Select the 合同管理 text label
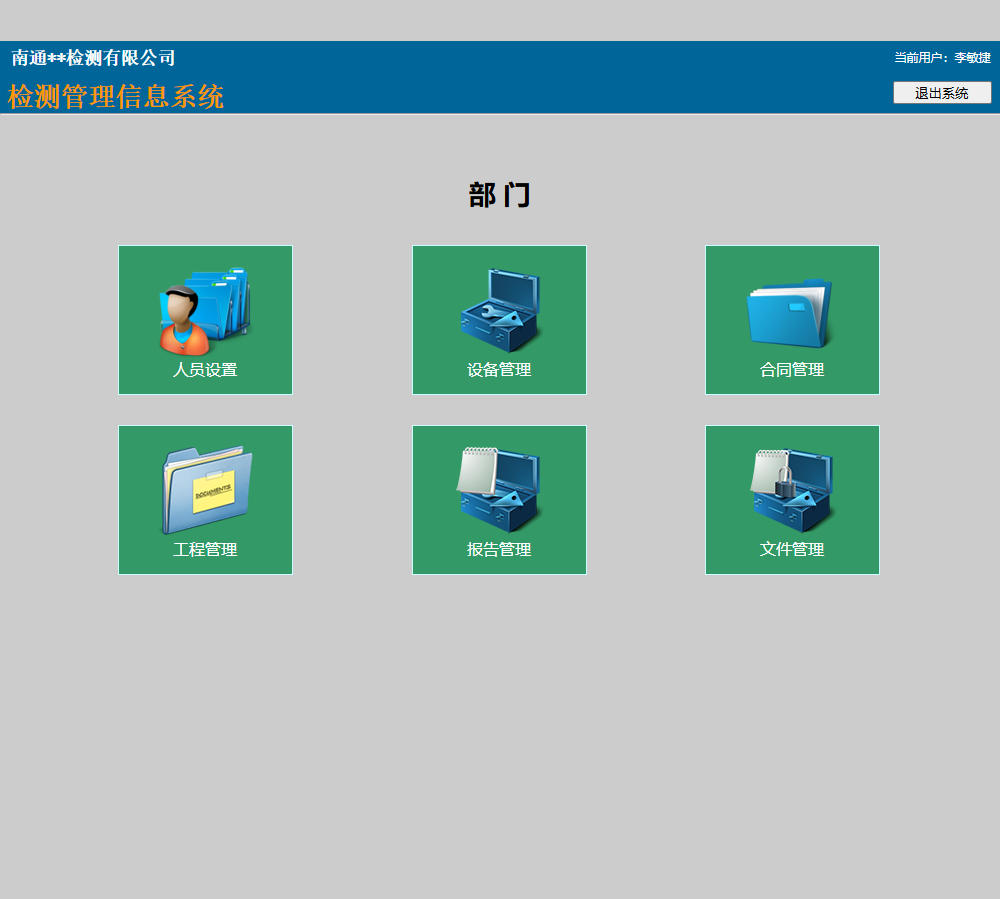Screen dimensions: 1000x899 [792, 370]
